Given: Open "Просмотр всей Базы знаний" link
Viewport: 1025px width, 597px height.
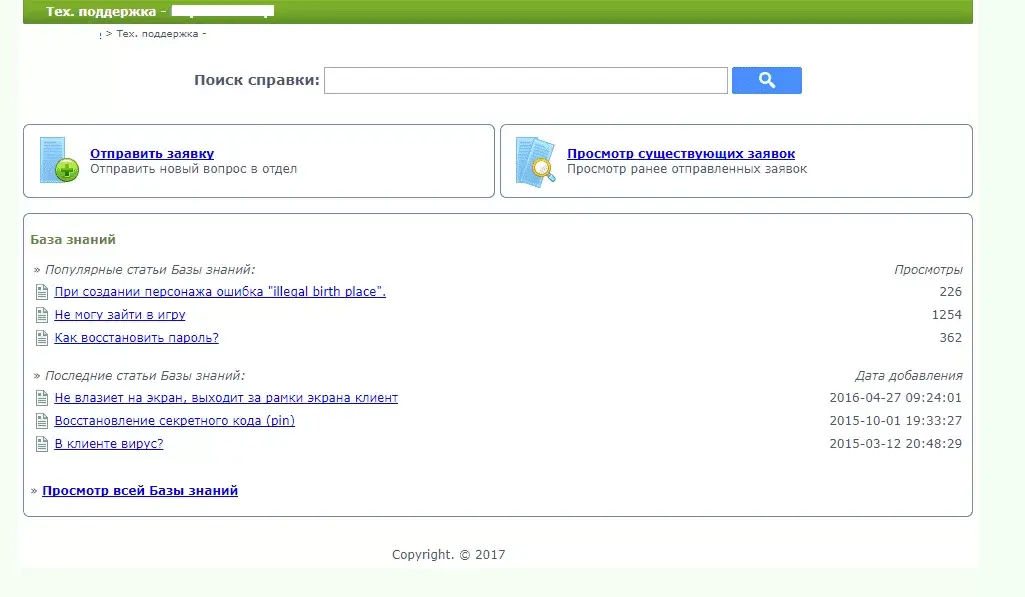Looking at the screenshot, I should coord(140,490).
